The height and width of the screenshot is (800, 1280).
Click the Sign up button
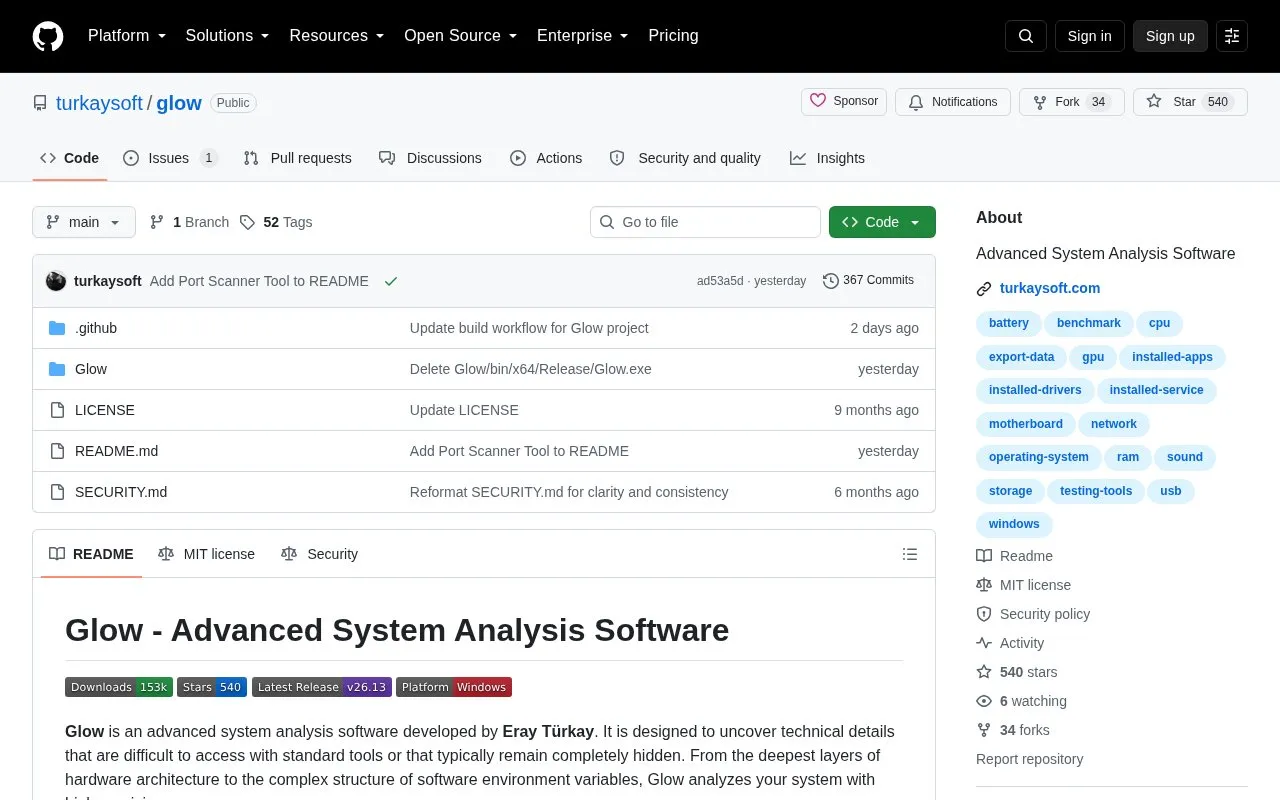[1170, 36]
